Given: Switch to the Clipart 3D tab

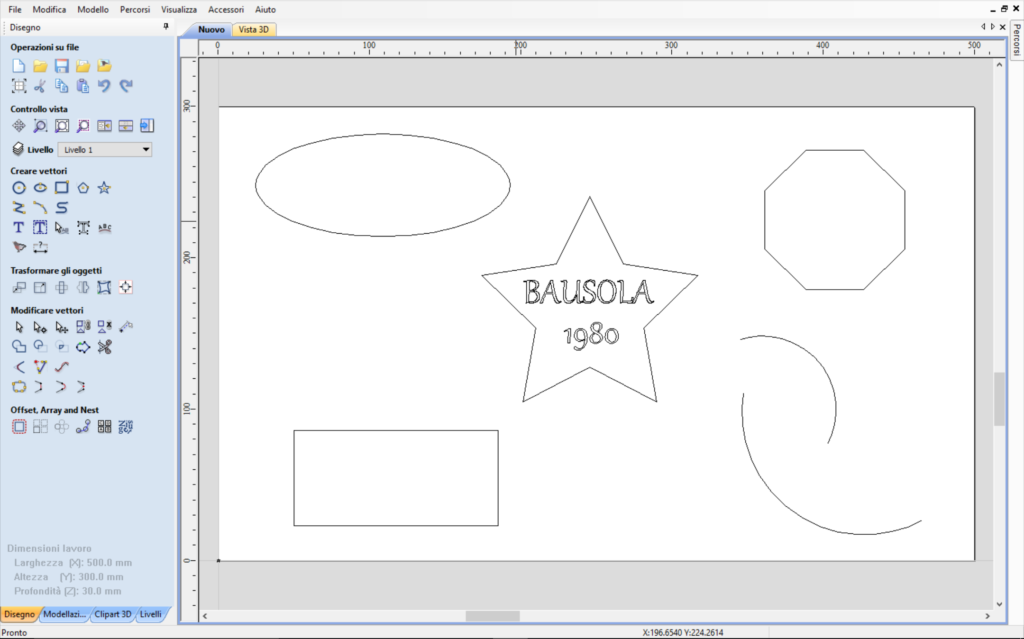Looking at the screenshot, I should (112, 614).
